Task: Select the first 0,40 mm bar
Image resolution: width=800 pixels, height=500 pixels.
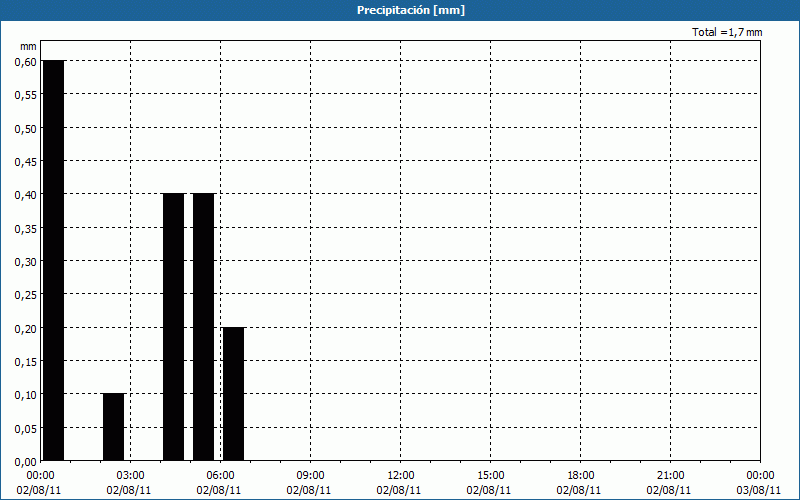Action: tap(173, 327)
